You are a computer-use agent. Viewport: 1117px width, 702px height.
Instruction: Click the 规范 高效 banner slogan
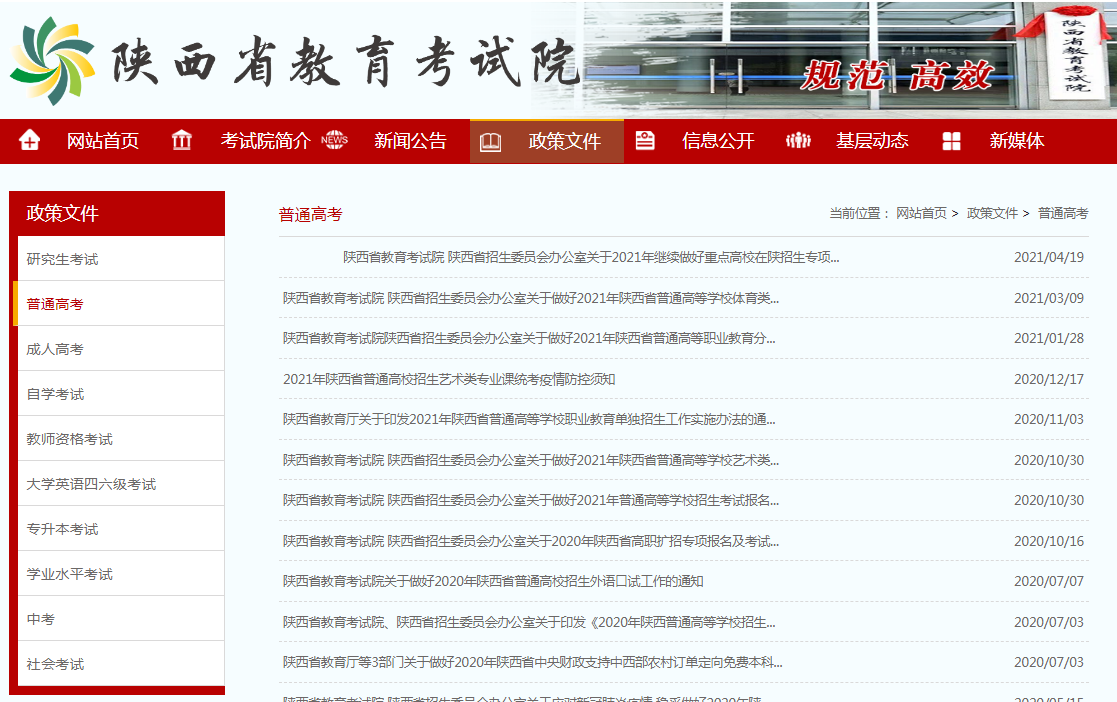pyautogui.click(x=896, y=75)
